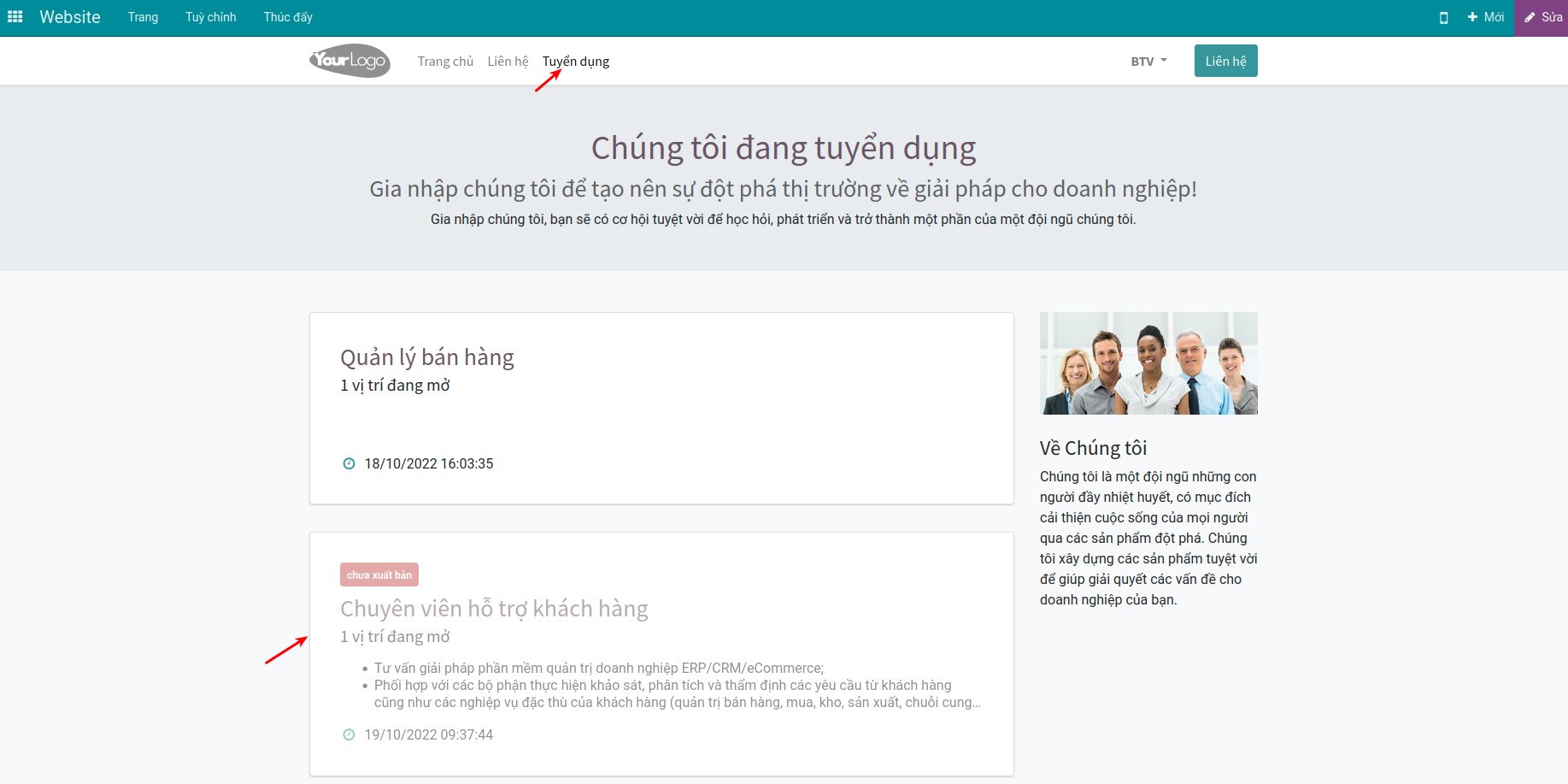This screenshot has height=784, width=1568.
Task: Click the team photo in the sidebar
Action: (x=1148, y=363)
